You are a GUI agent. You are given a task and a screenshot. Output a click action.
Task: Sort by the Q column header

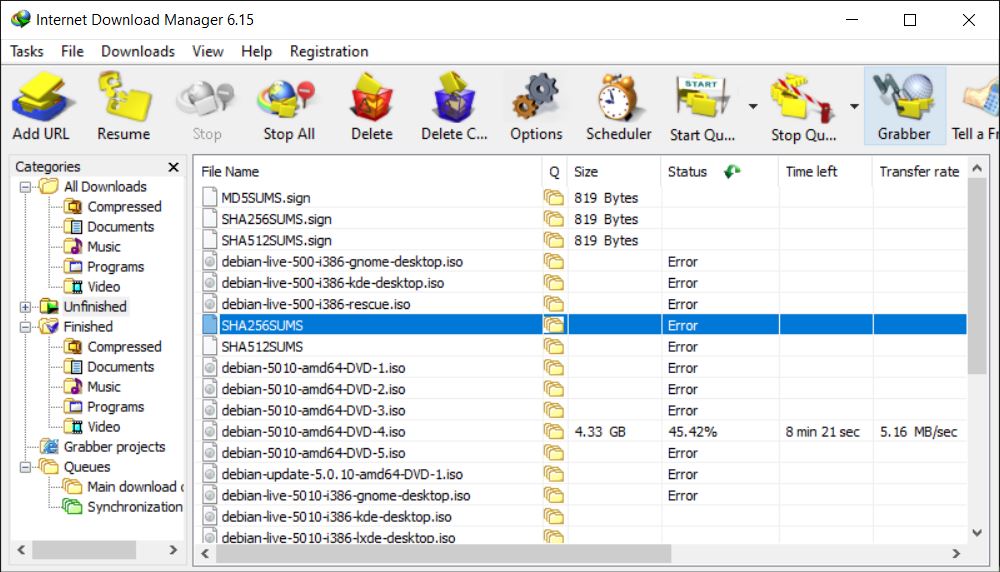tap(554, 172)
